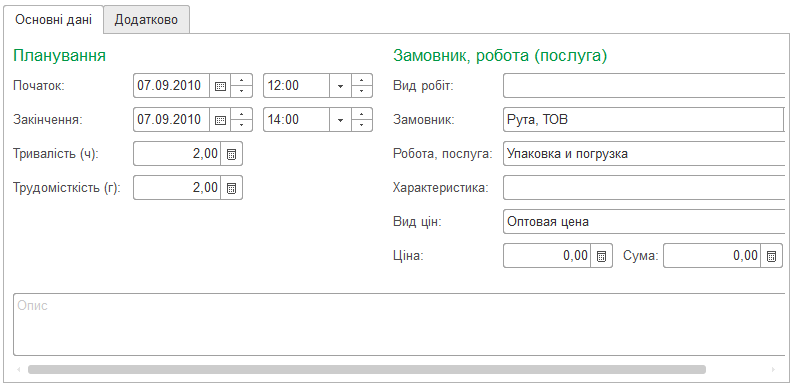The image size is (799, 386).
Task: Focus the Ціна value field
Action: (x=547, y=256)
